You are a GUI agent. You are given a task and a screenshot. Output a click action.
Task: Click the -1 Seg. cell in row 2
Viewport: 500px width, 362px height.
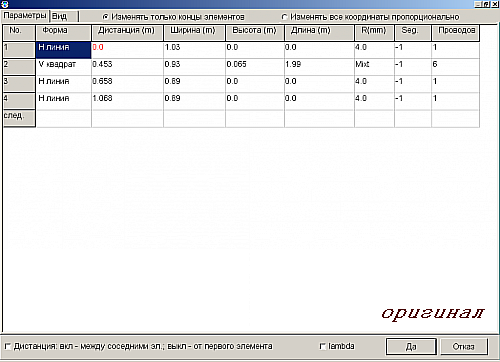coord(413,67)
